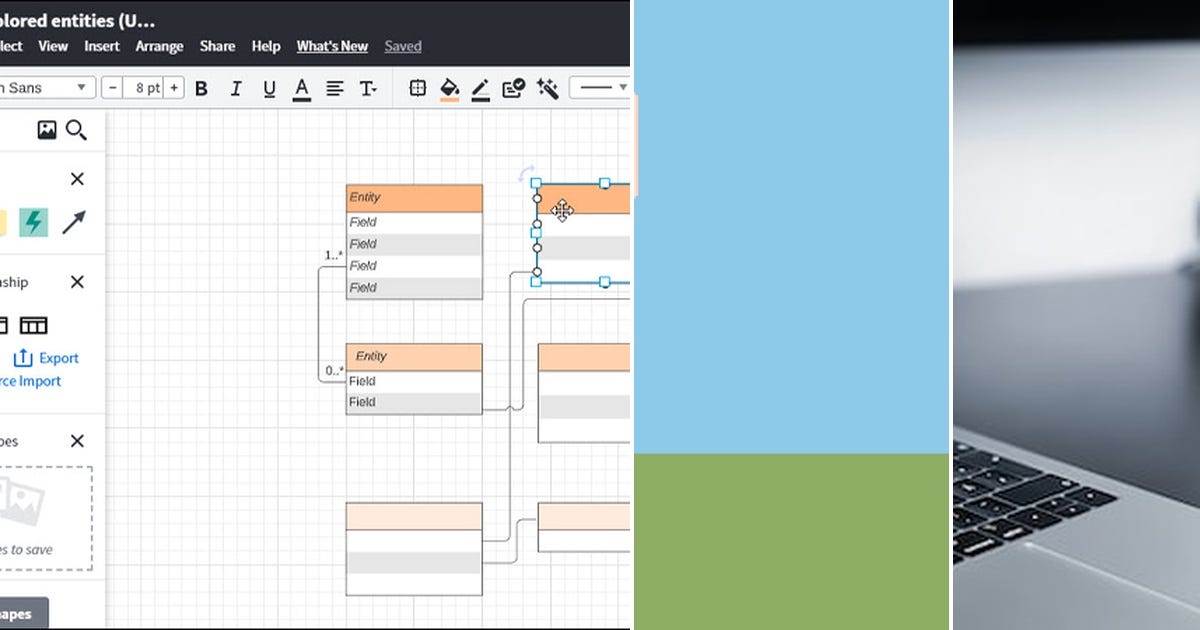Open the line color pencil tool
Screen dimensions: 1200x630
(x=480, y=89)
